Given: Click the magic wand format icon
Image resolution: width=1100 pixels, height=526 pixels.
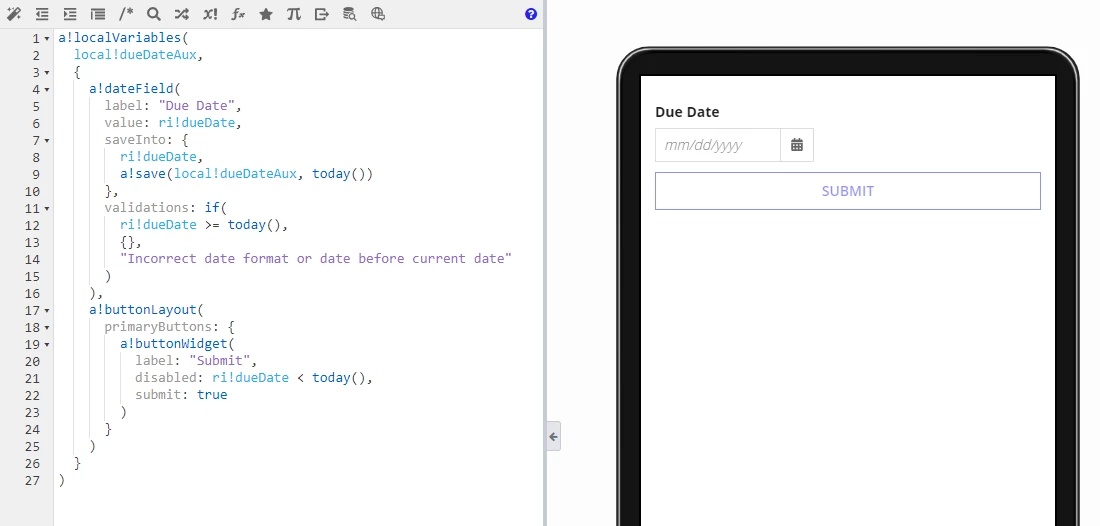Looking at the screenshot, I should coord(14,14).
